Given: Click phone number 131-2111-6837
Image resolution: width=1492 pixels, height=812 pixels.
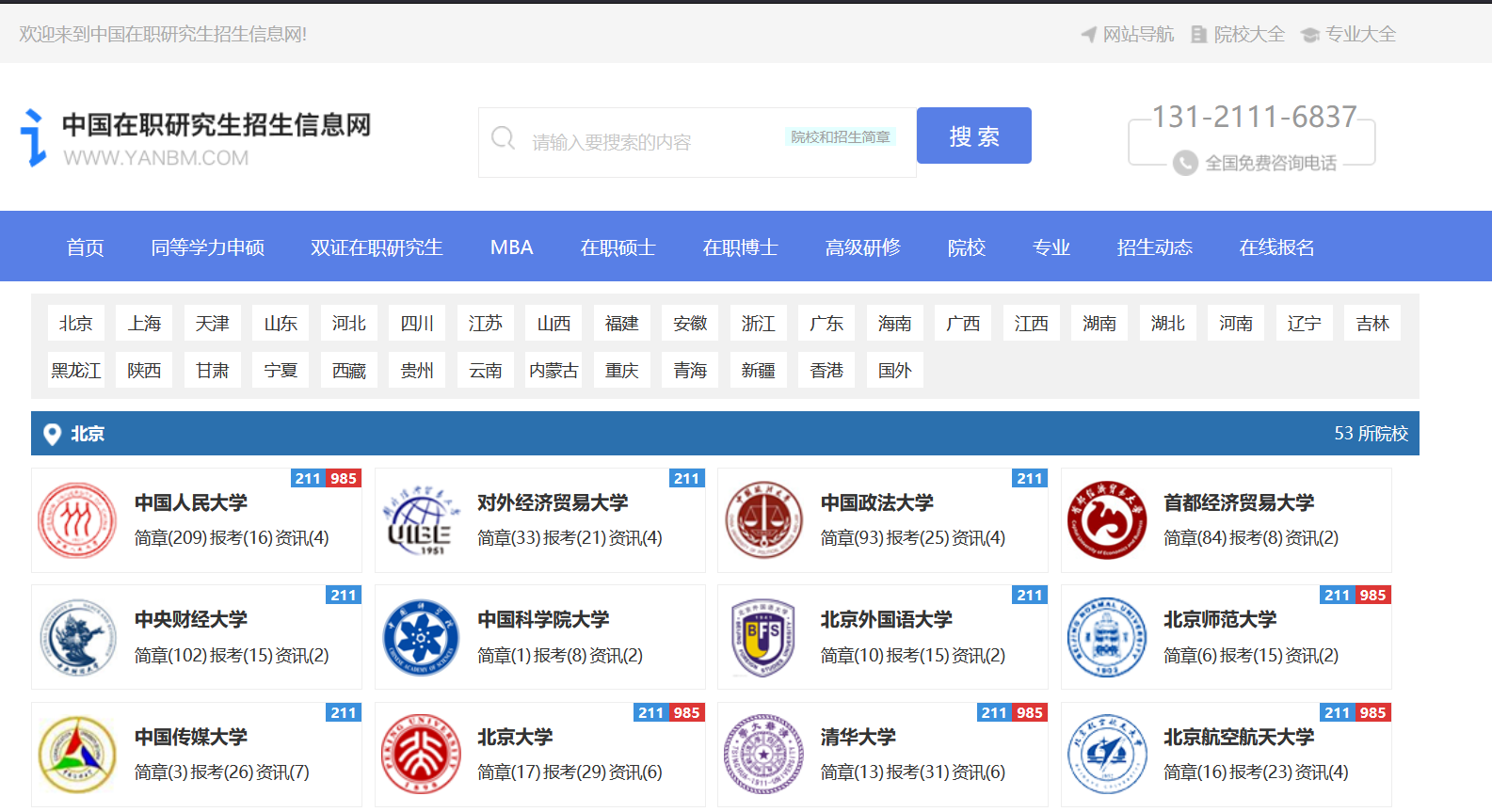Looking at the screenshot, I should pos(1254,117).
